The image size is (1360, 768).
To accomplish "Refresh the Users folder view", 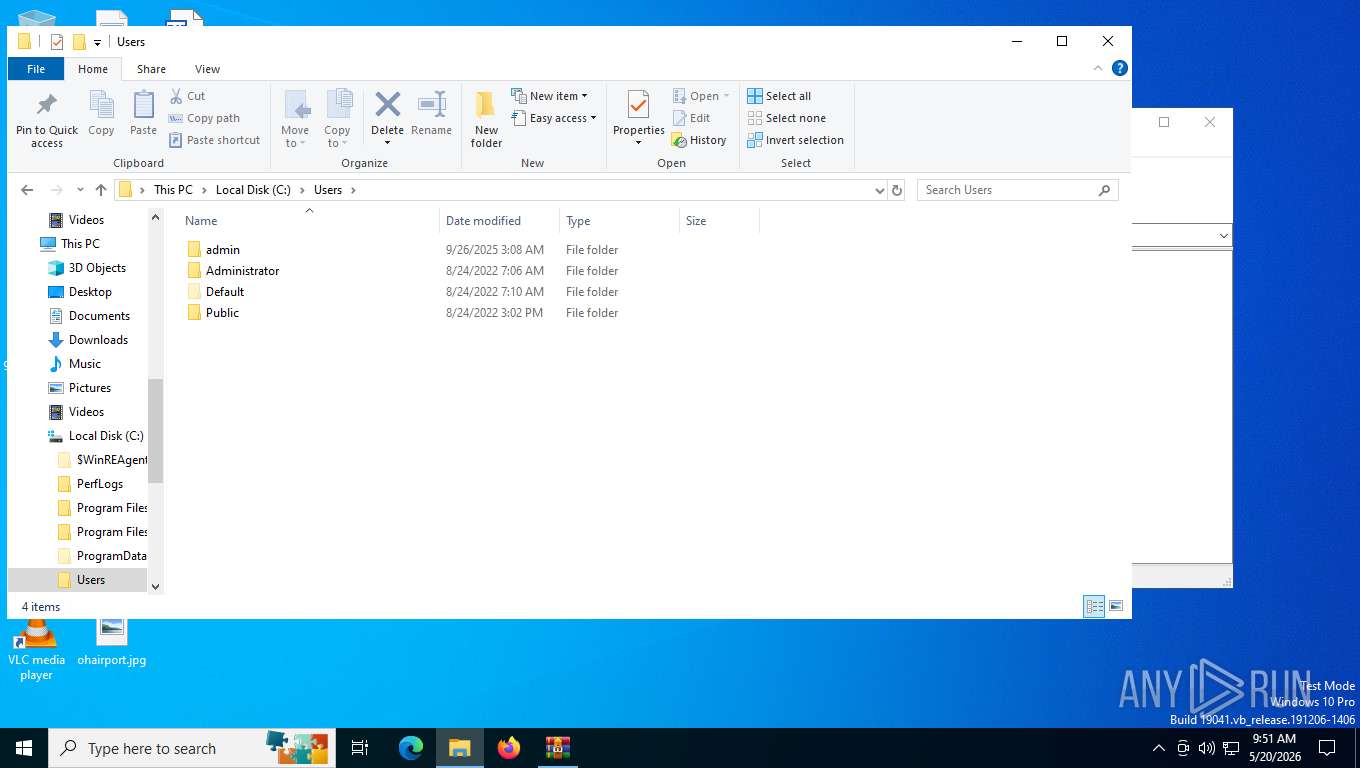I will tap(897, 190).
